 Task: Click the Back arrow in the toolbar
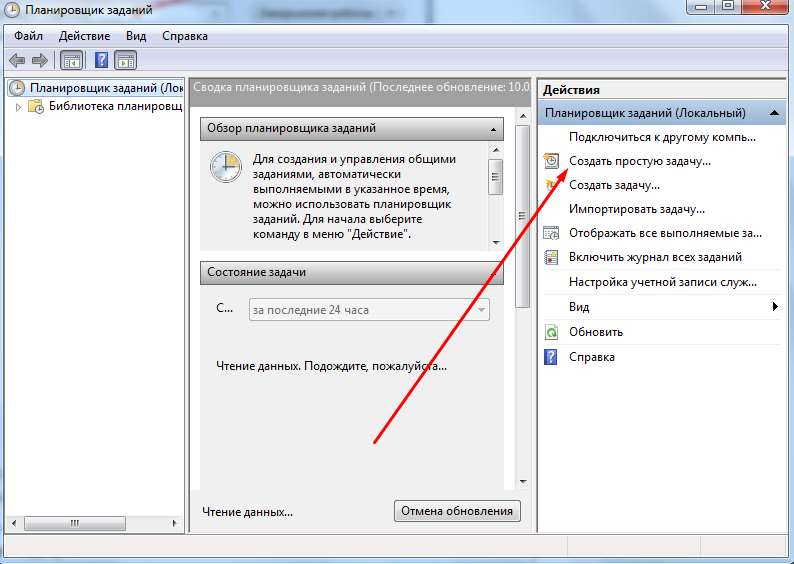[18, 61]
